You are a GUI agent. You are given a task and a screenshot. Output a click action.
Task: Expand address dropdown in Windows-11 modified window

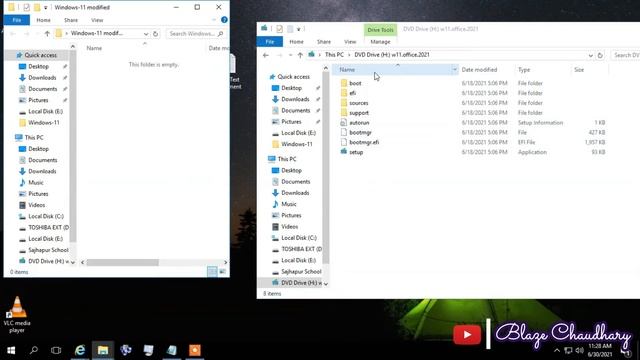(x=146, y=34)
